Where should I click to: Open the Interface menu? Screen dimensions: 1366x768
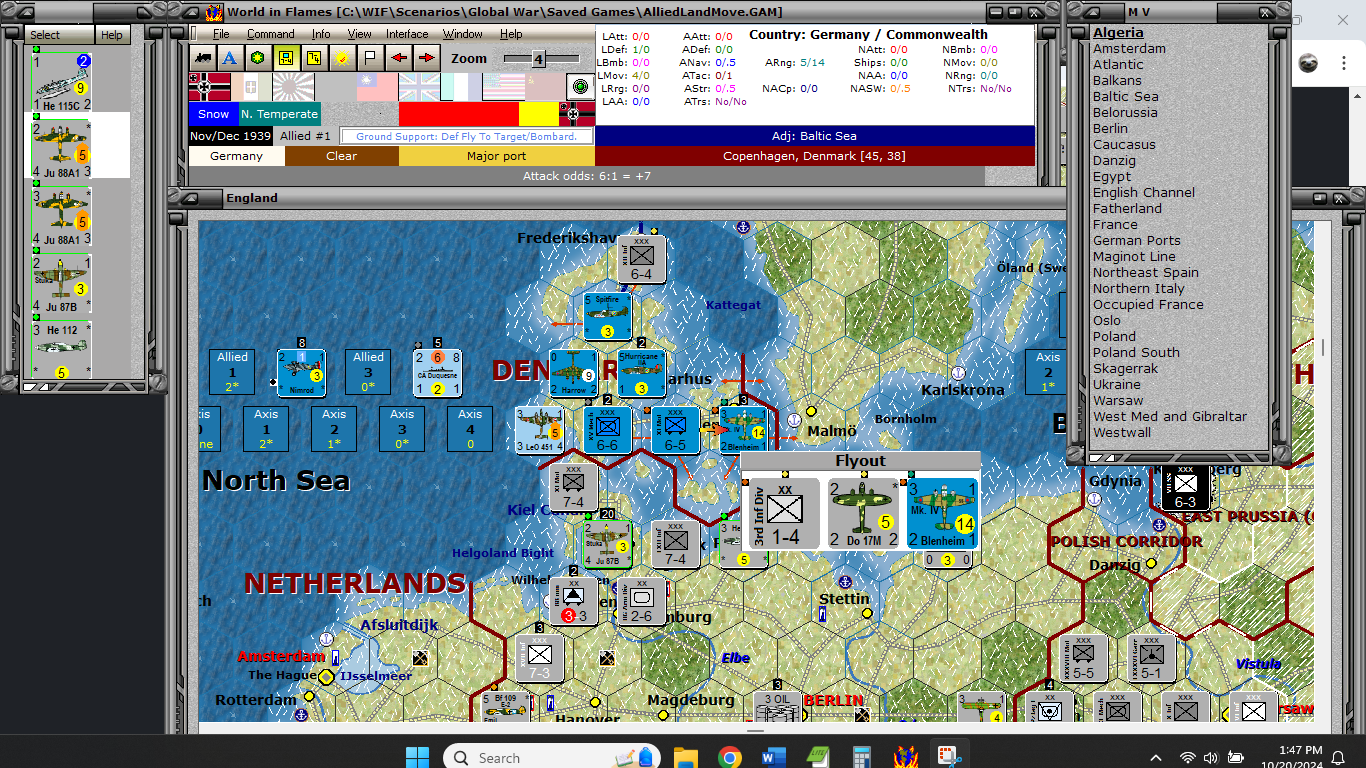coord(407,34)
